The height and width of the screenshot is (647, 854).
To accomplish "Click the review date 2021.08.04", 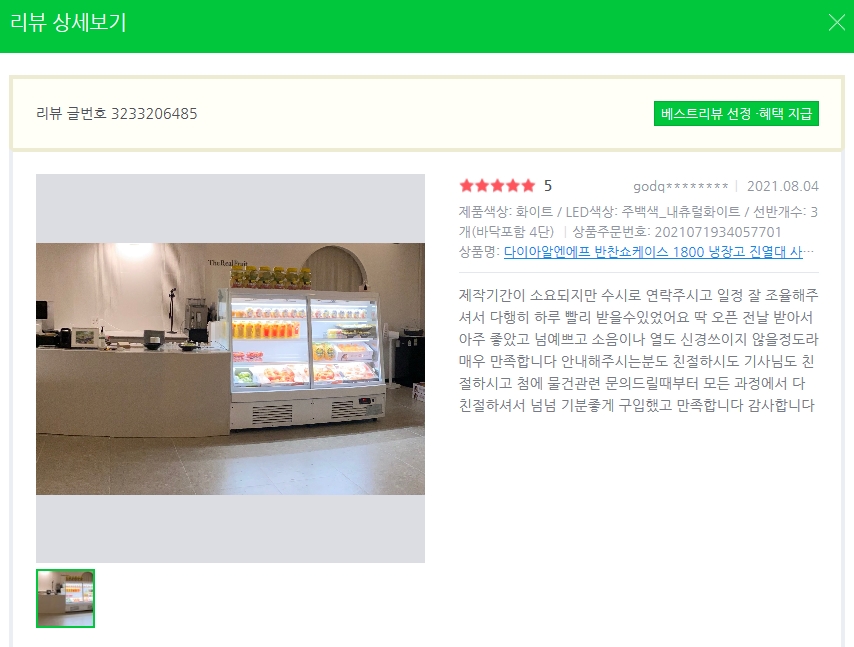I will 783,186.
